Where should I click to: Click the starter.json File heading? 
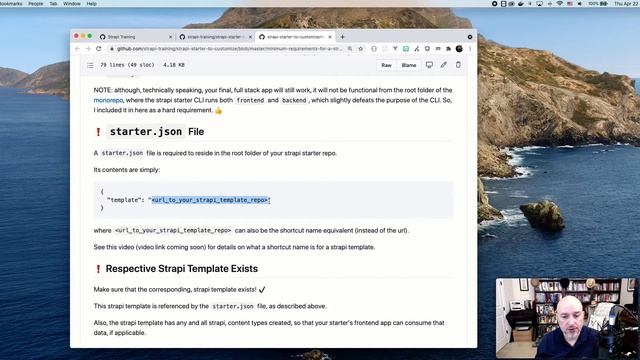tap(157, 132)
